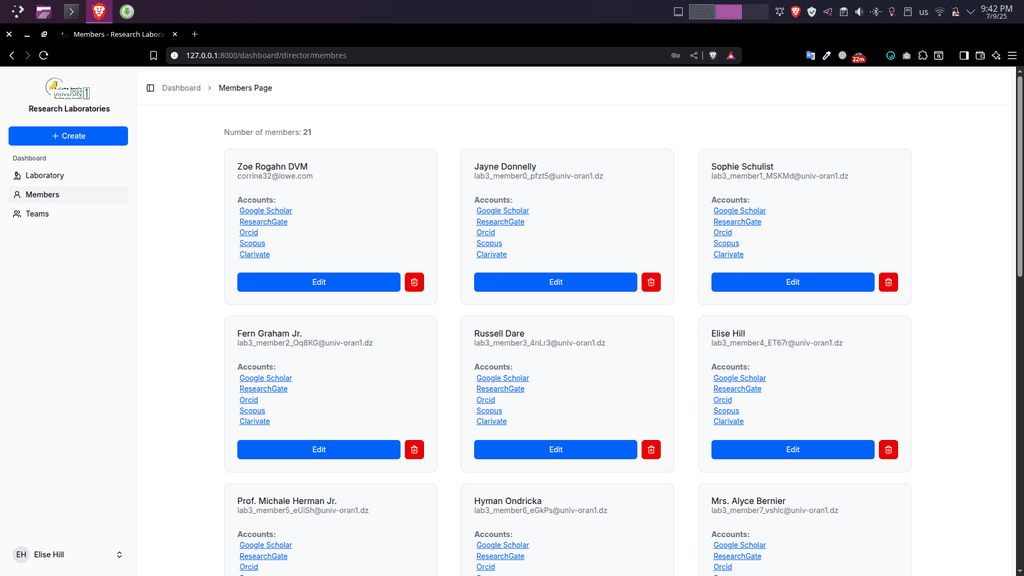1024x576 pixels.
Task: Click red delete icon for Fern Graham Jr.
Action: [414, 450]
